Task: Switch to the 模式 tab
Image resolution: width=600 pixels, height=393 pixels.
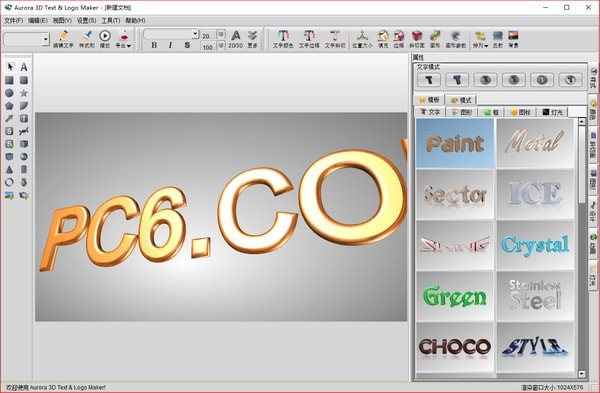Action: [461, 100]
